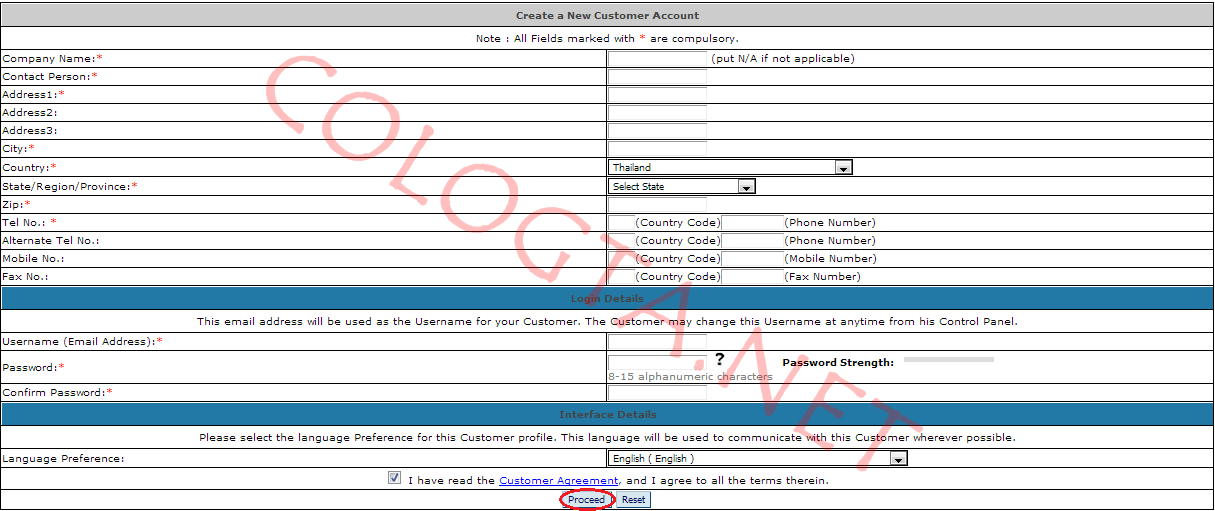Viewport: 1215px width, 511px height.
Task: Click into the Contact Person field
Action: point(657,77)
